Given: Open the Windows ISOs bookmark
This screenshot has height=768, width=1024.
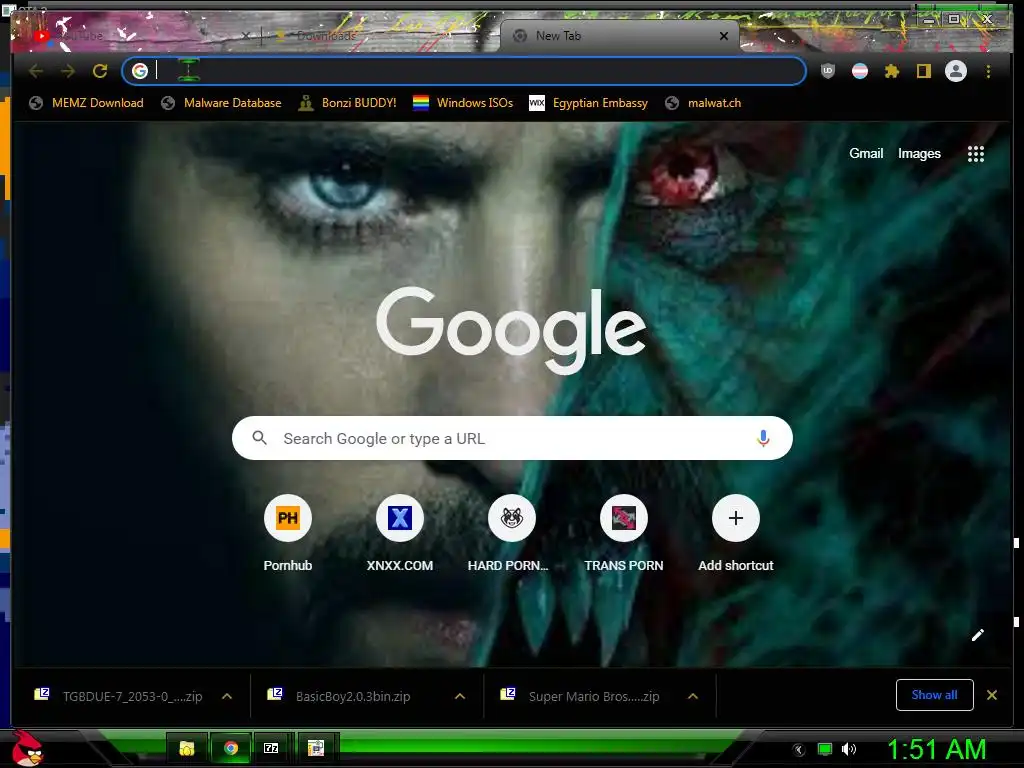Looking at the screenshot, I should [x=463, y=103].
